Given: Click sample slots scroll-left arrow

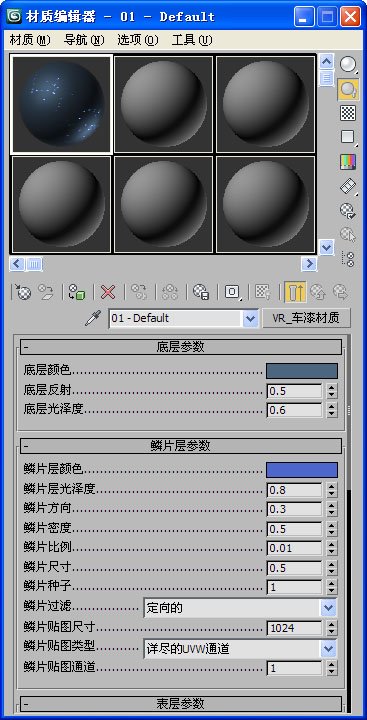Looking at the screenshot, I should [17, 264].
